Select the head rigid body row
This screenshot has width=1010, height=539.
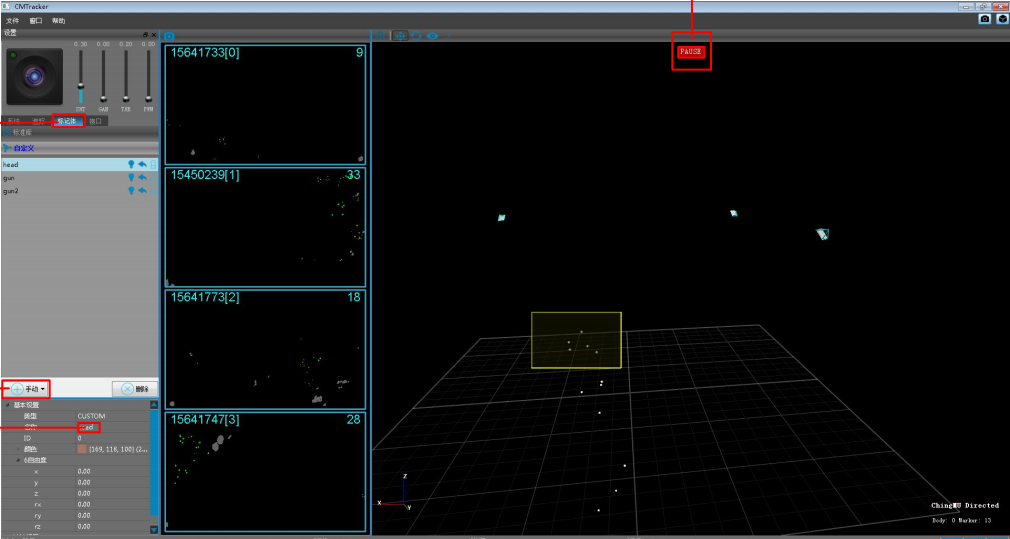79,164
